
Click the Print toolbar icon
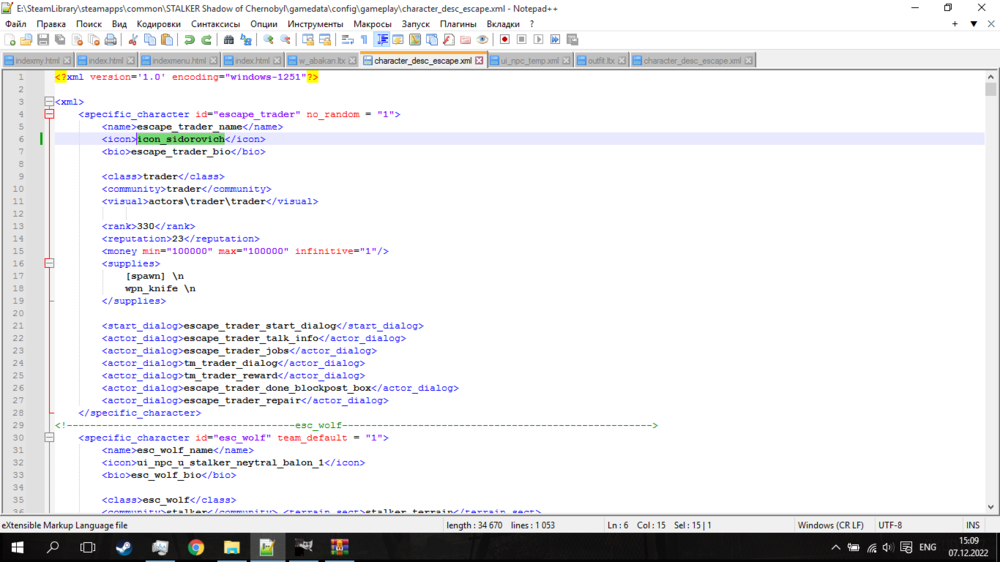[x=109, y=40]
